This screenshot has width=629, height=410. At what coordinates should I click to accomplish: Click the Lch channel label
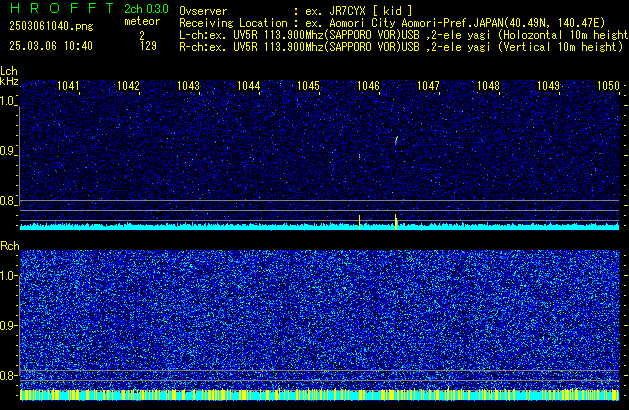[9, 71]
